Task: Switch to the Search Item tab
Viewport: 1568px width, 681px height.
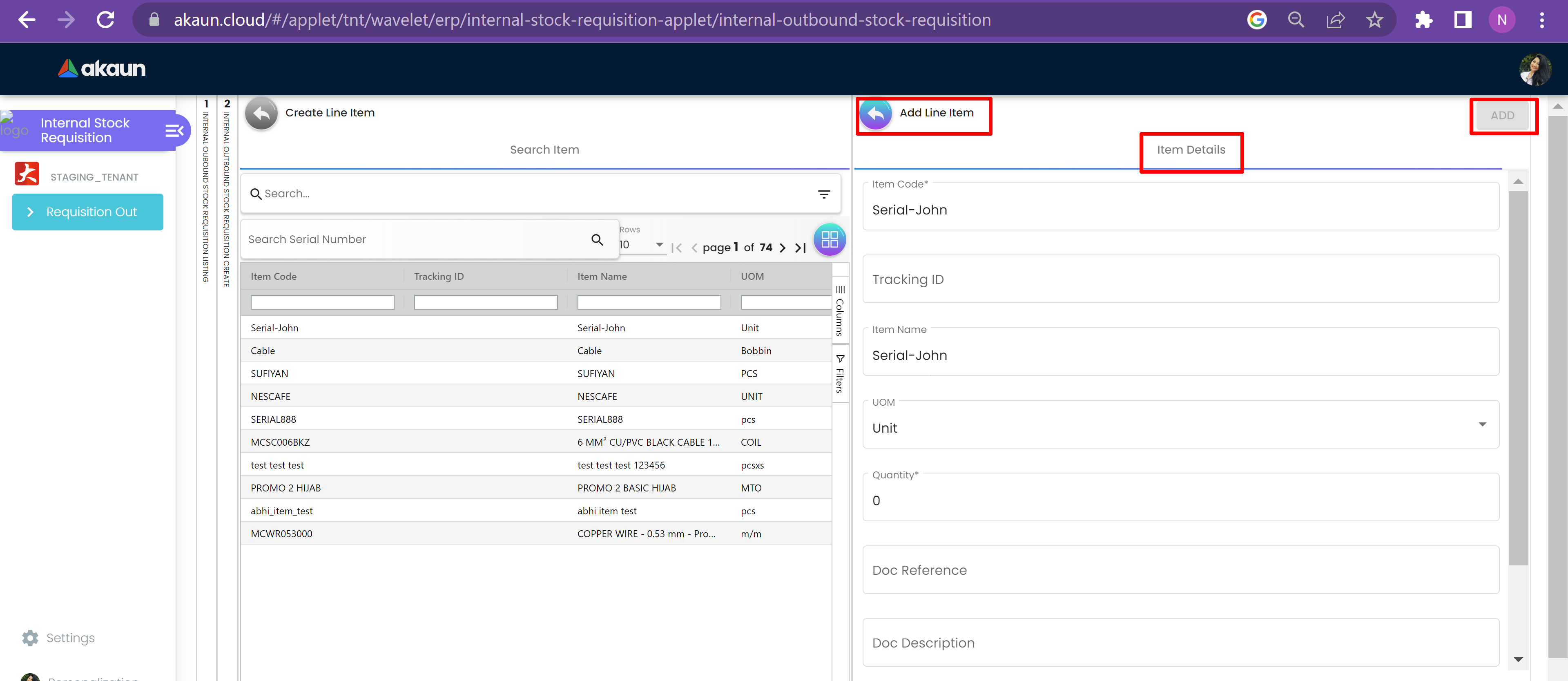Action: pyautogui.click(x=544, y=150)
